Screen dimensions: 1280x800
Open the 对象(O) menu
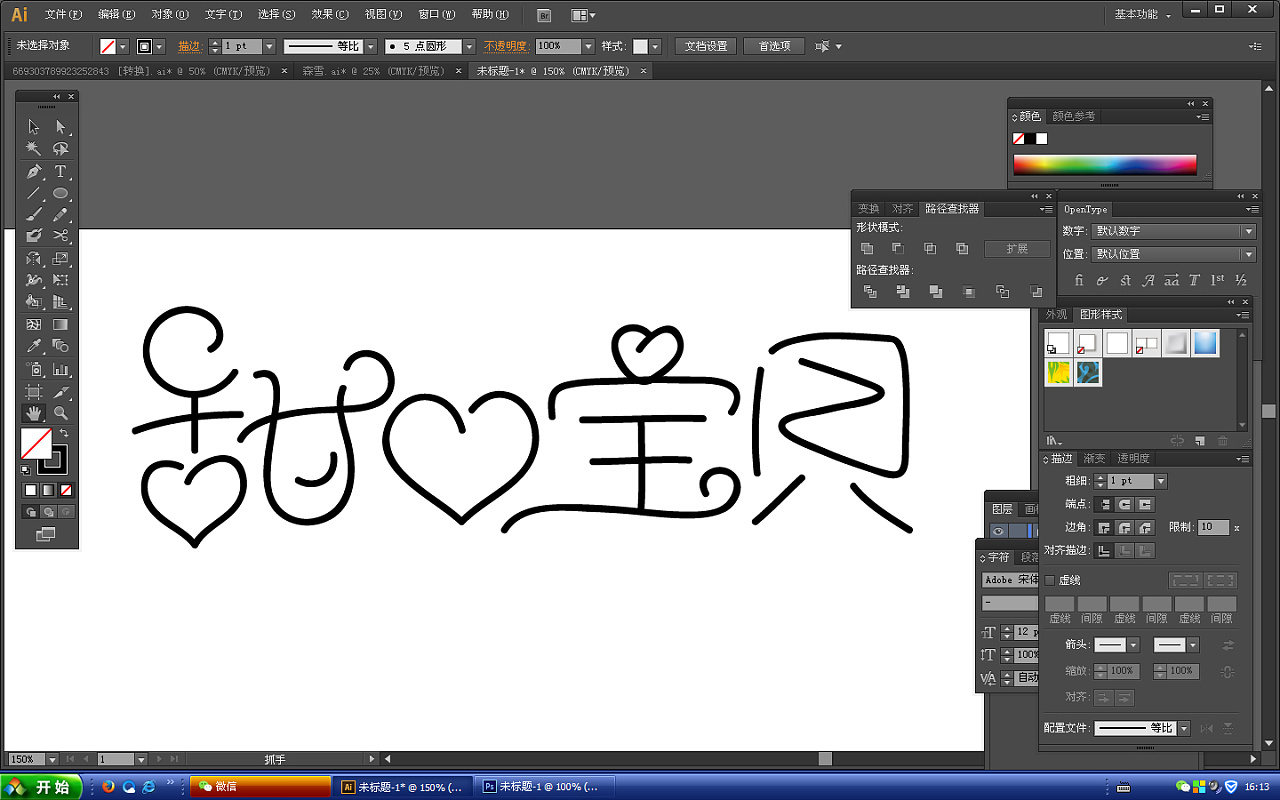(170, 15)
